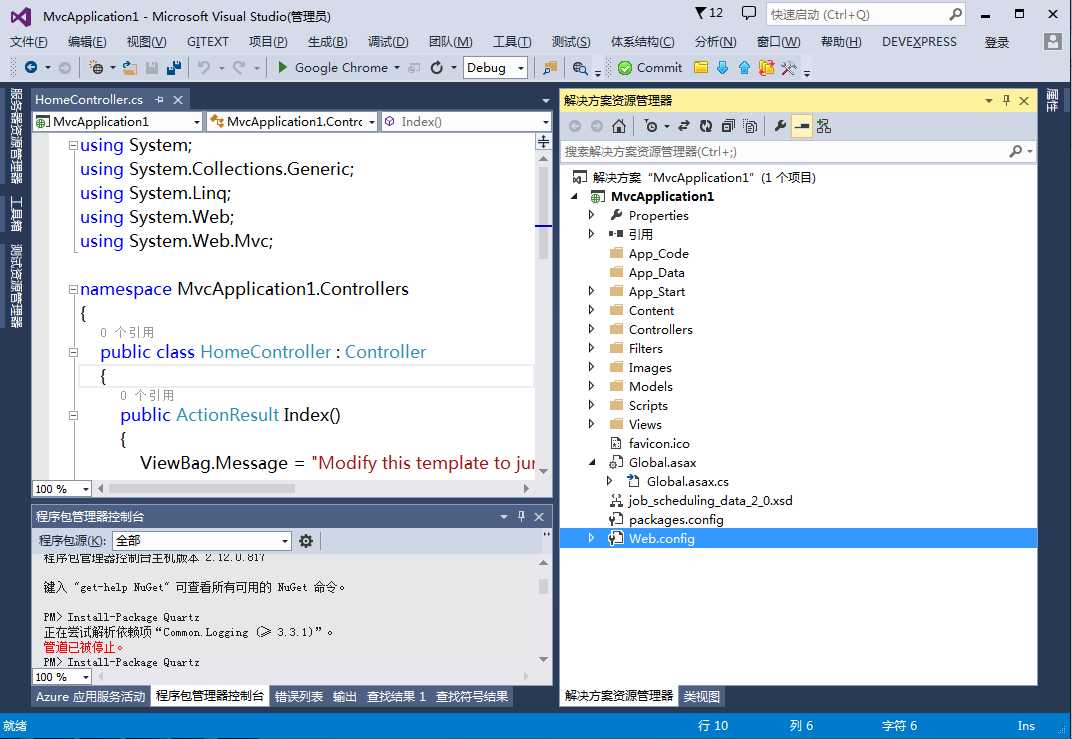Screen dimensions: 1072x739
Task: Click the globe magnifier browser icon
Action: pos(580,68)
